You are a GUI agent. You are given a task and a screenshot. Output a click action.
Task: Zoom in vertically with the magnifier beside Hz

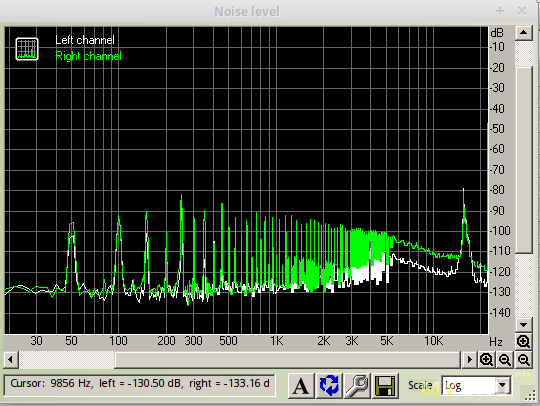pos(523,342)
